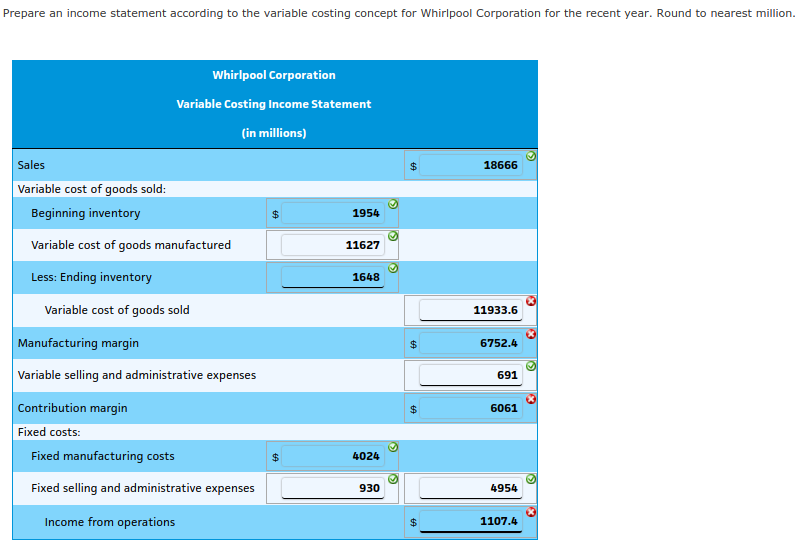Screen dimensions: 807x559
Task: Select Fixed selling and administrative expenses input 930
Action: pos(332,488)
